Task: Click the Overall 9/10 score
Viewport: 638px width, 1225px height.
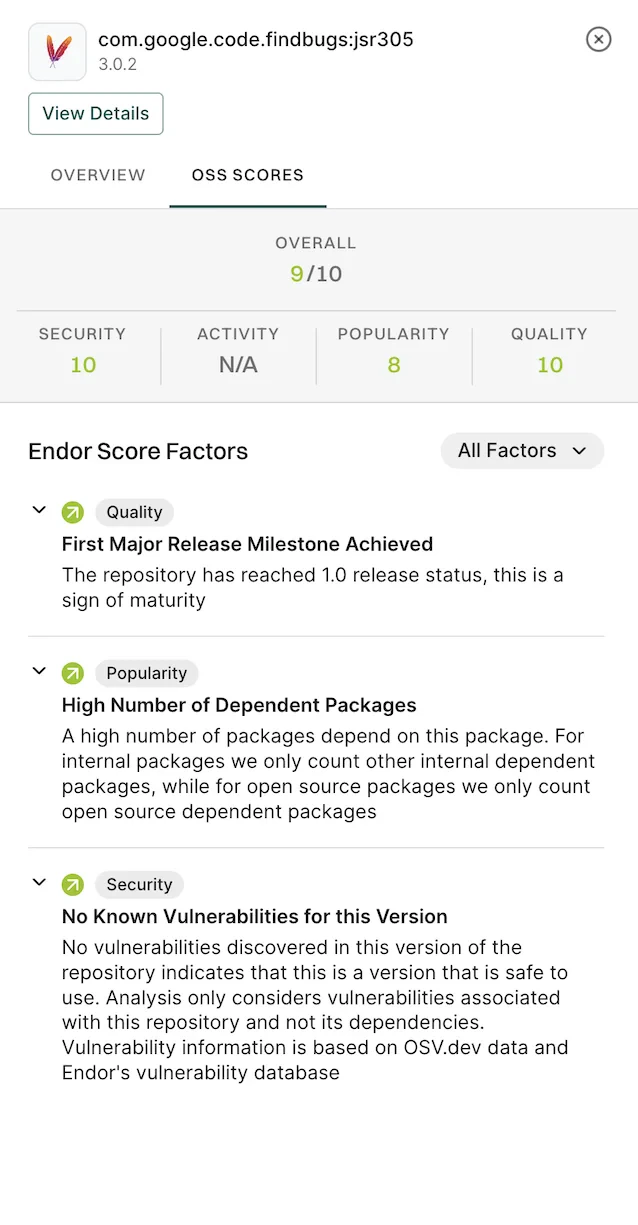Action: click(315, 273)
